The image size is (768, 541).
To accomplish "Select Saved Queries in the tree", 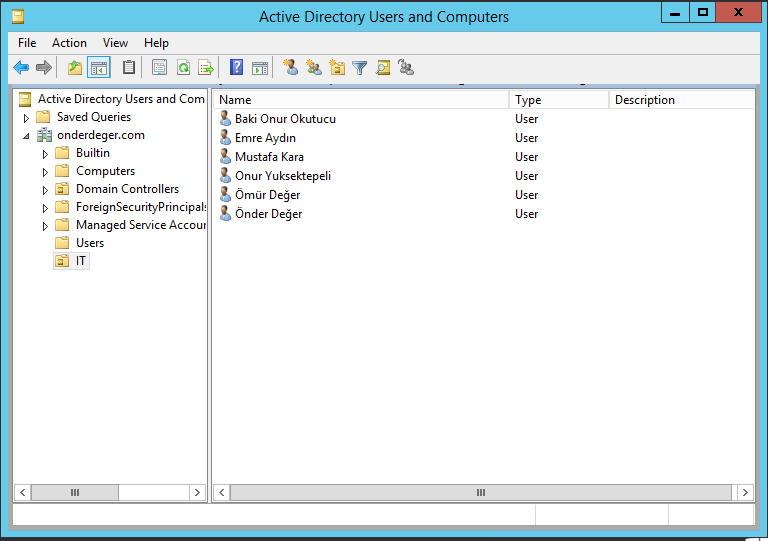I will (94, 117).
